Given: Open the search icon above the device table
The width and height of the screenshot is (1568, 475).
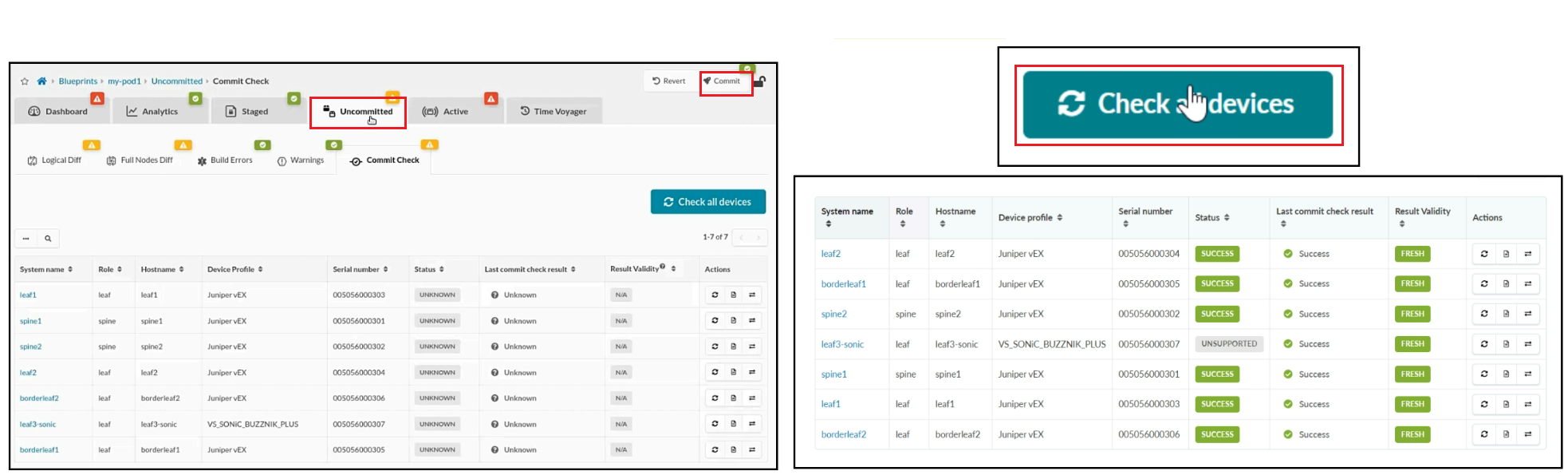Looking at the screenshot, I should 48,239.
